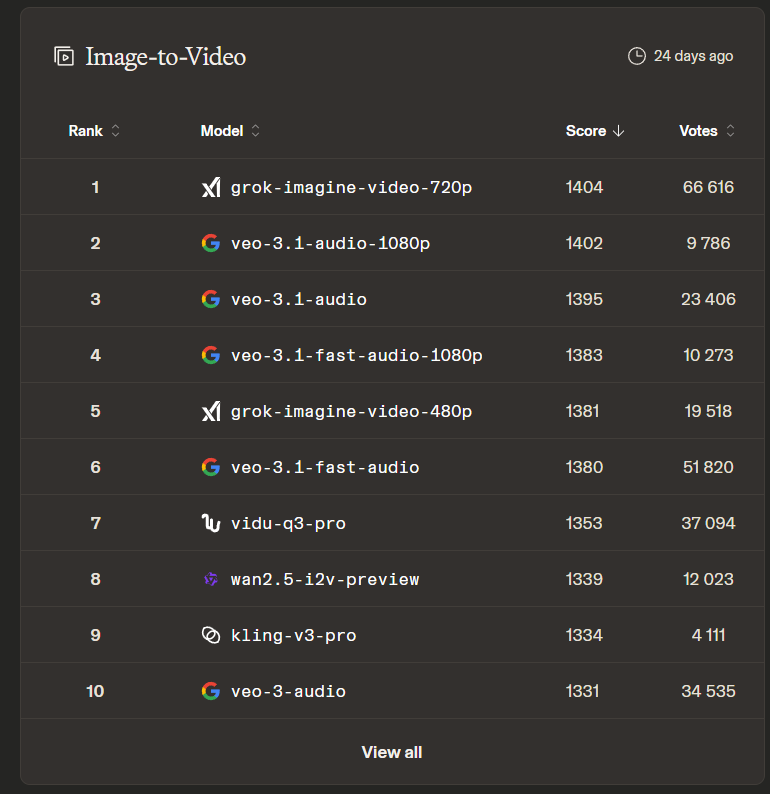Click the clock icon beside 24 days ago
The height and width of the screenshot is (794, 770).
[x=637, y=56]
